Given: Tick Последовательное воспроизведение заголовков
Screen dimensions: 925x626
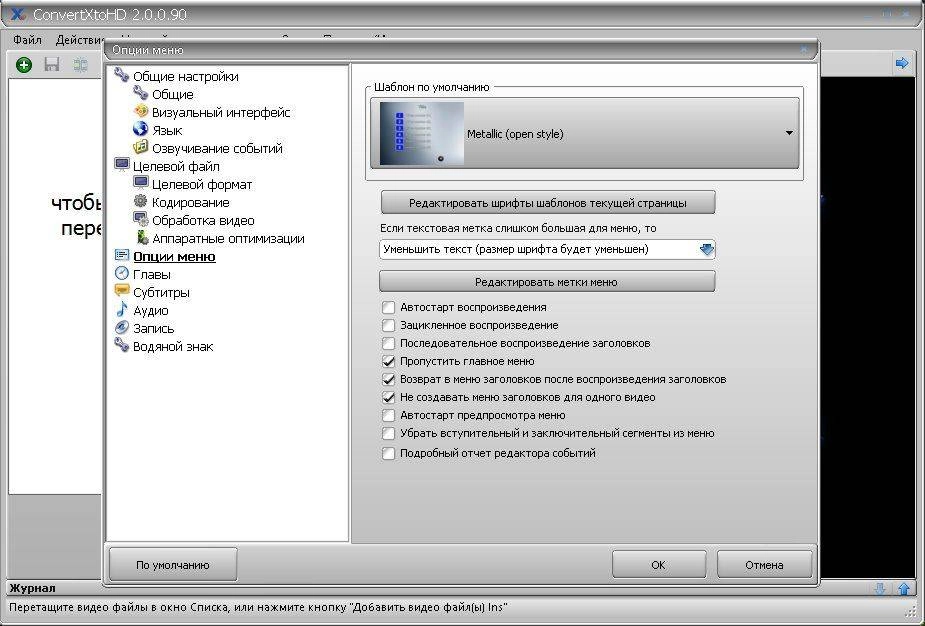Looking at the screenshot, I should [x=388, y=343].
